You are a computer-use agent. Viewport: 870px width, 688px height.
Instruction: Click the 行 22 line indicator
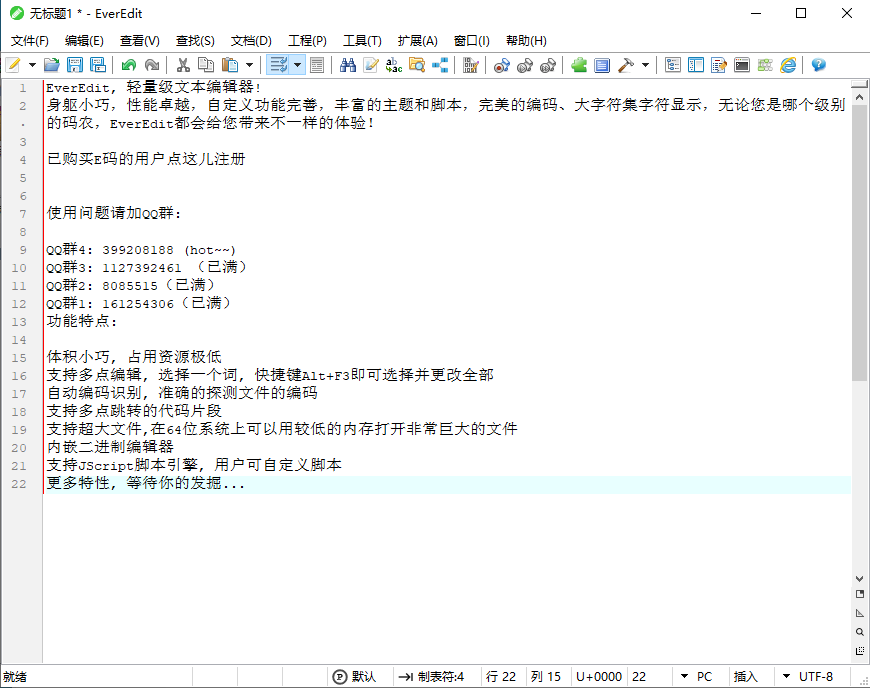tap(501, 677)
